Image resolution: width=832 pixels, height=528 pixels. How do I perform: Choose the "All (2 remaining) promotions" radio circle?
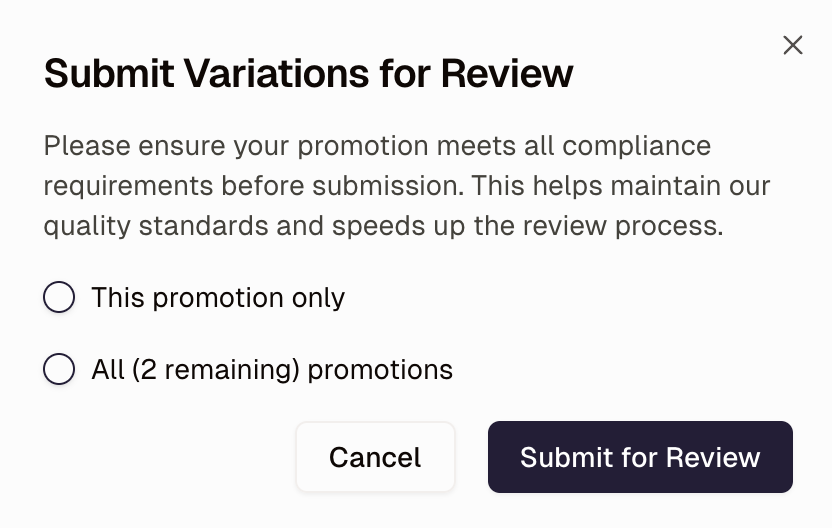(59, 369)
